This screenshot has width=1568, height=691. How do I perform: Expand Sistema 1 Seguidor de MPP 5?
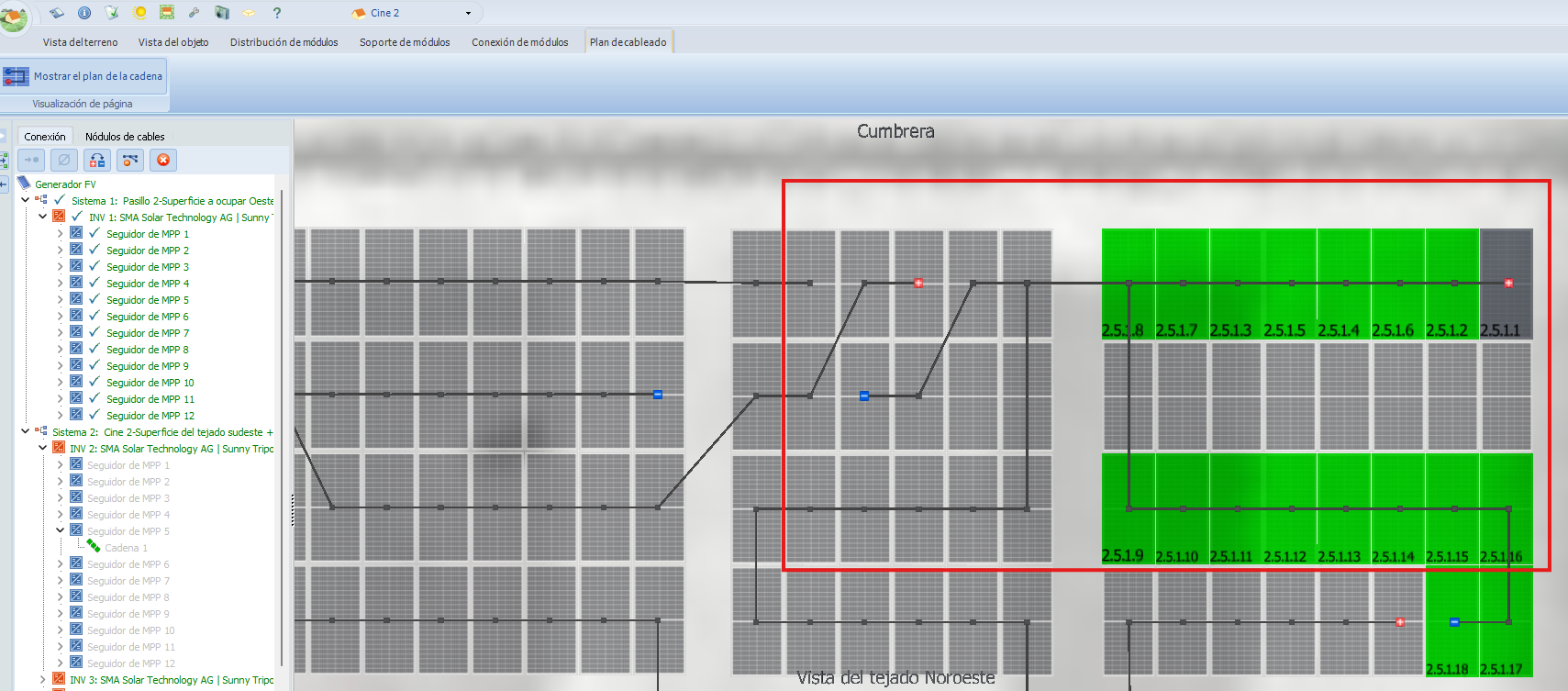[x=60, y=299]
